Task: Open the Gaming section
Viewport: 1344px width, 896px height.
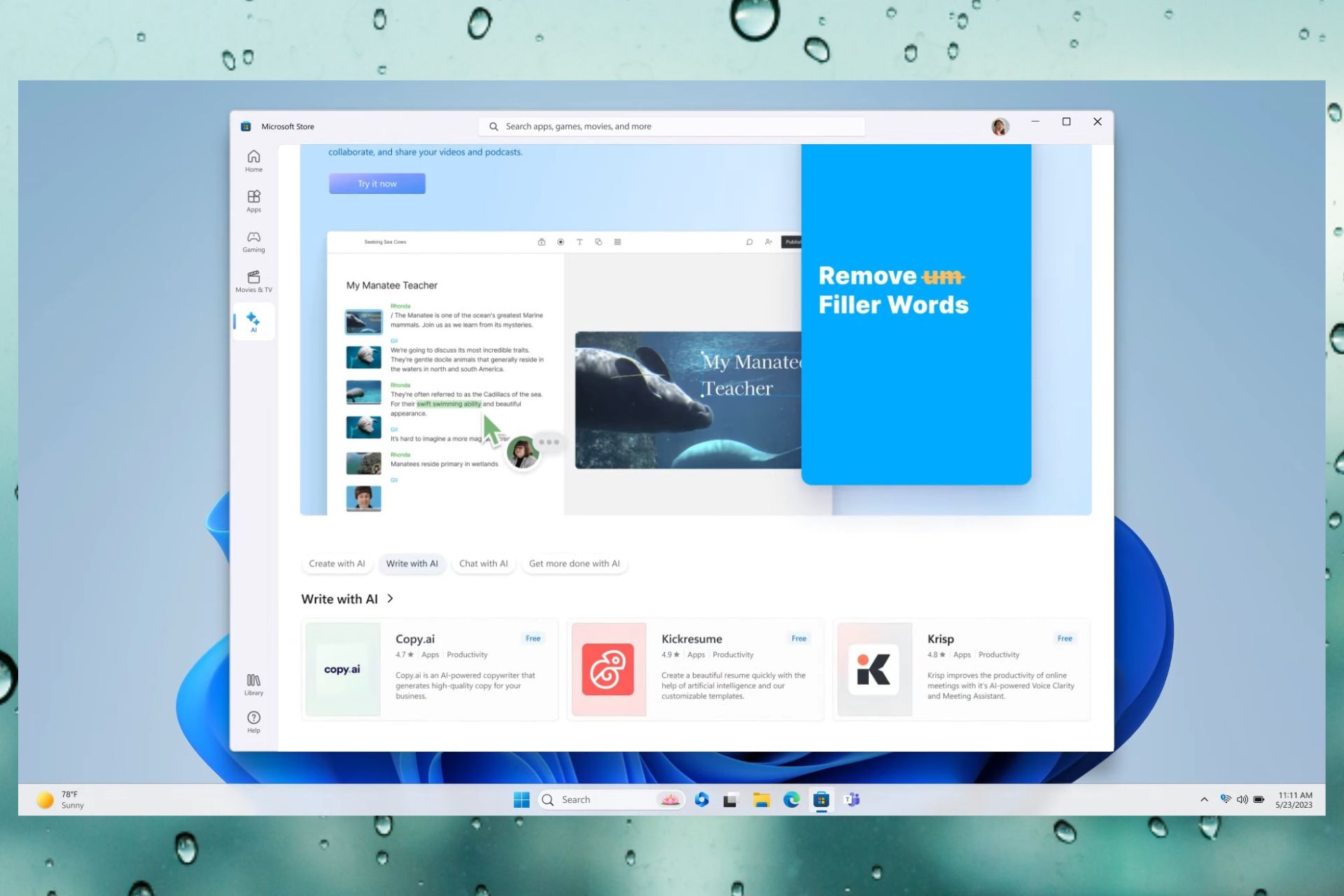Action: pyautogui.click(x=253, y=241)
